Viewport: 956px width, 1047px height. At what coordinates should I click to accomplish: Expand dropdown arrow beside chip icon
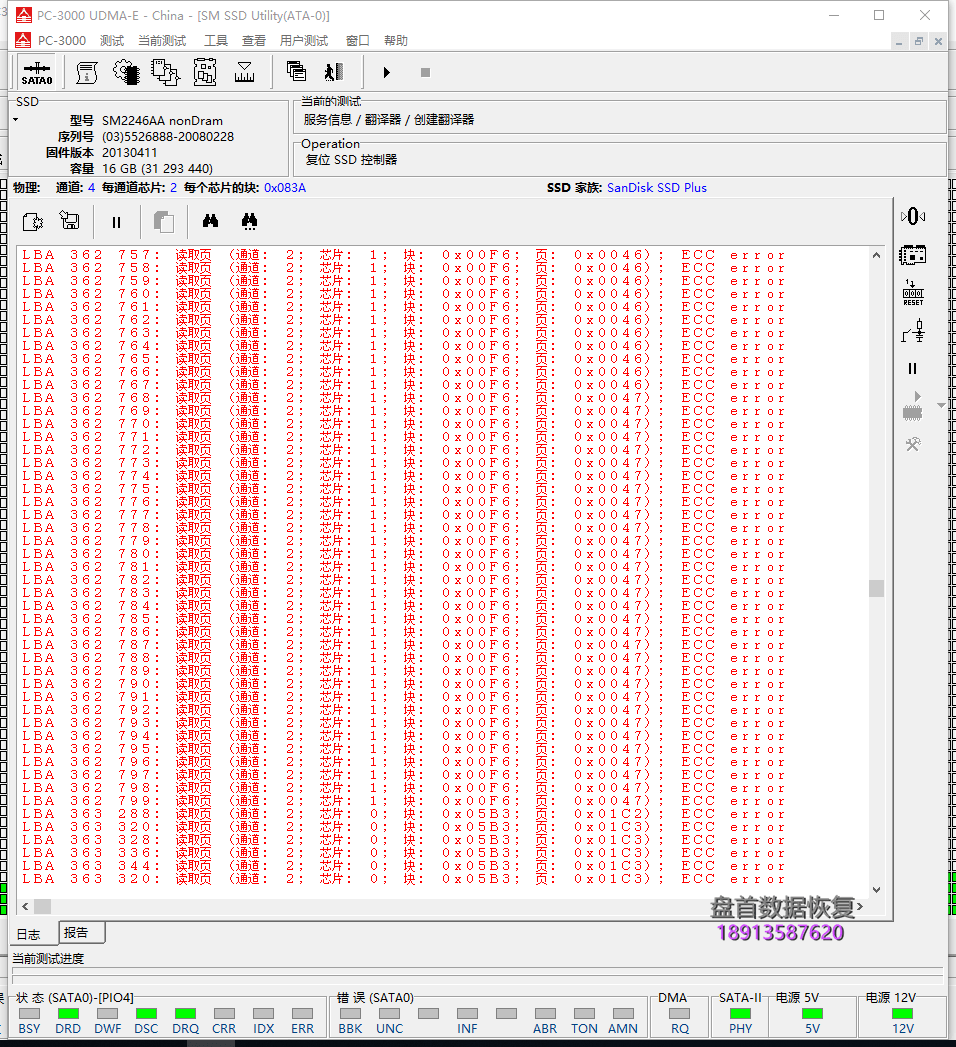pyautogui.click(x=941, y=405)
